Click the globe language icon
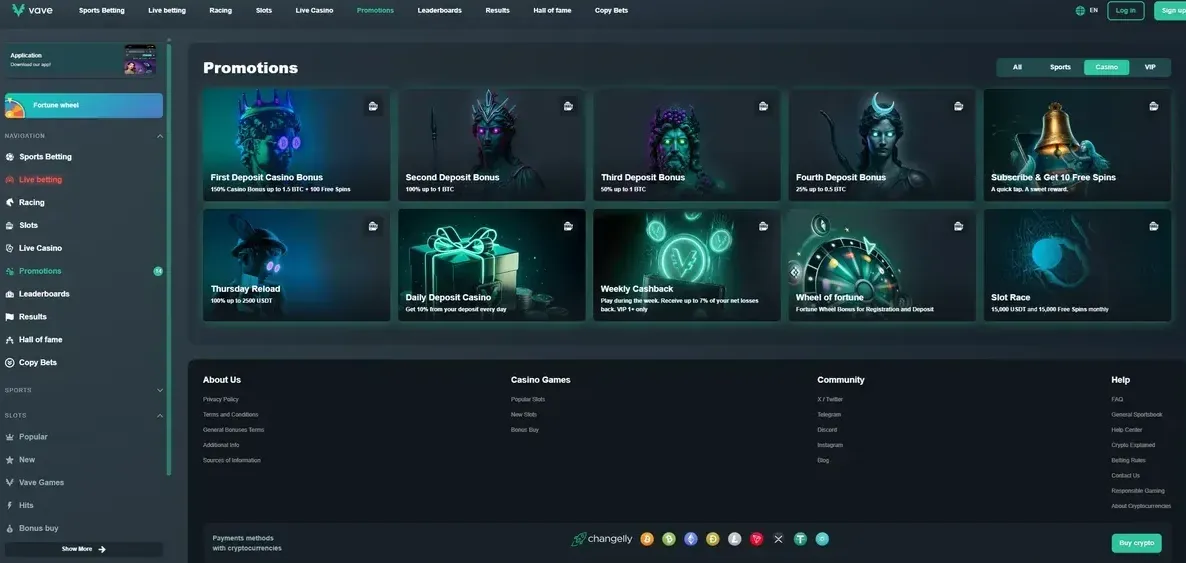The height and width of the screenshot is (563, 1186). click(x=1080, y=11)
